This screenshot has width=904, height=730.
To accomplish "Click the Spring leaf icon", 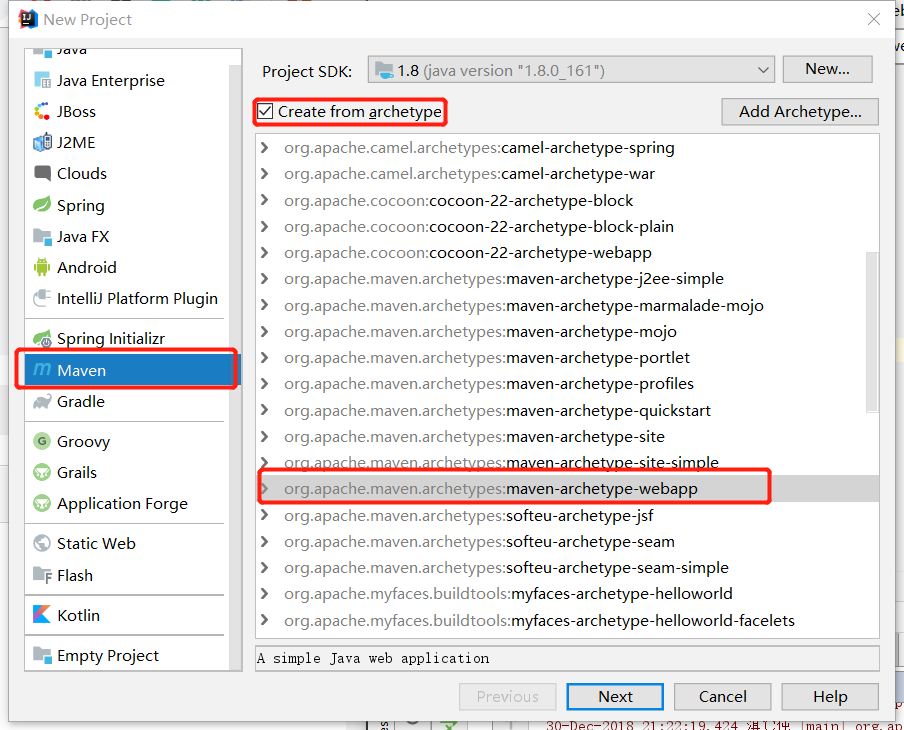I will tap(42, 205).
